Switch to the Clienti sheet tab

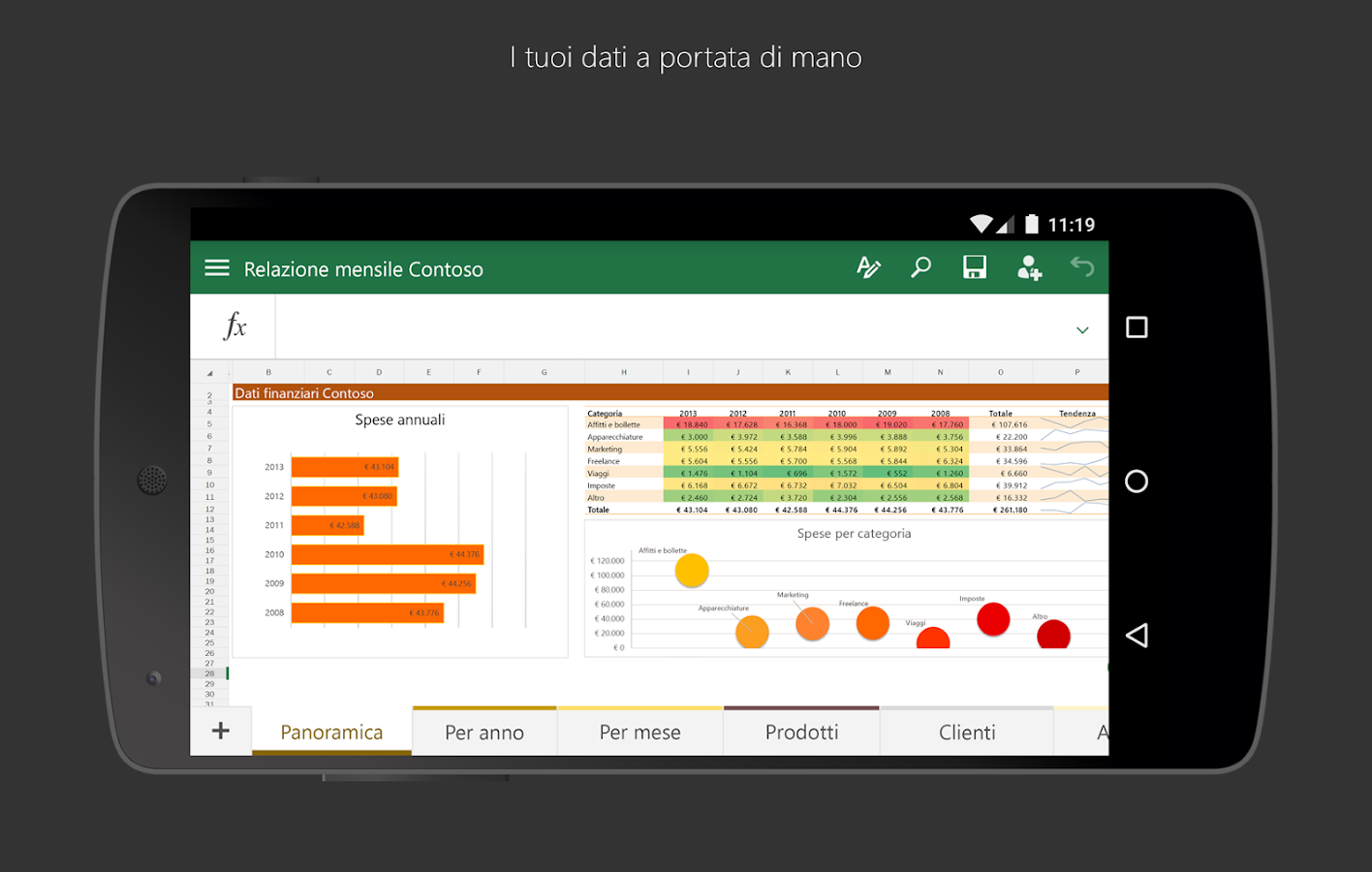[967, 732]
